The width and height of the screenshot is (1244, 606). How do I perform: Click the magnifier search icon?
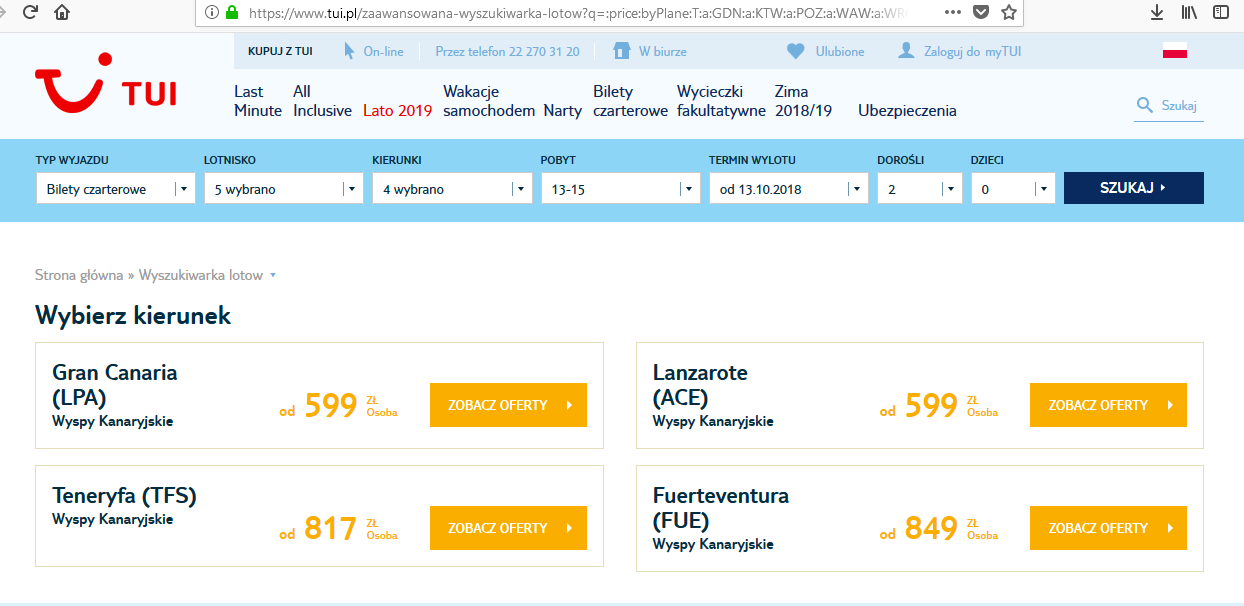pyautogui.click(x=1145, y=105)
